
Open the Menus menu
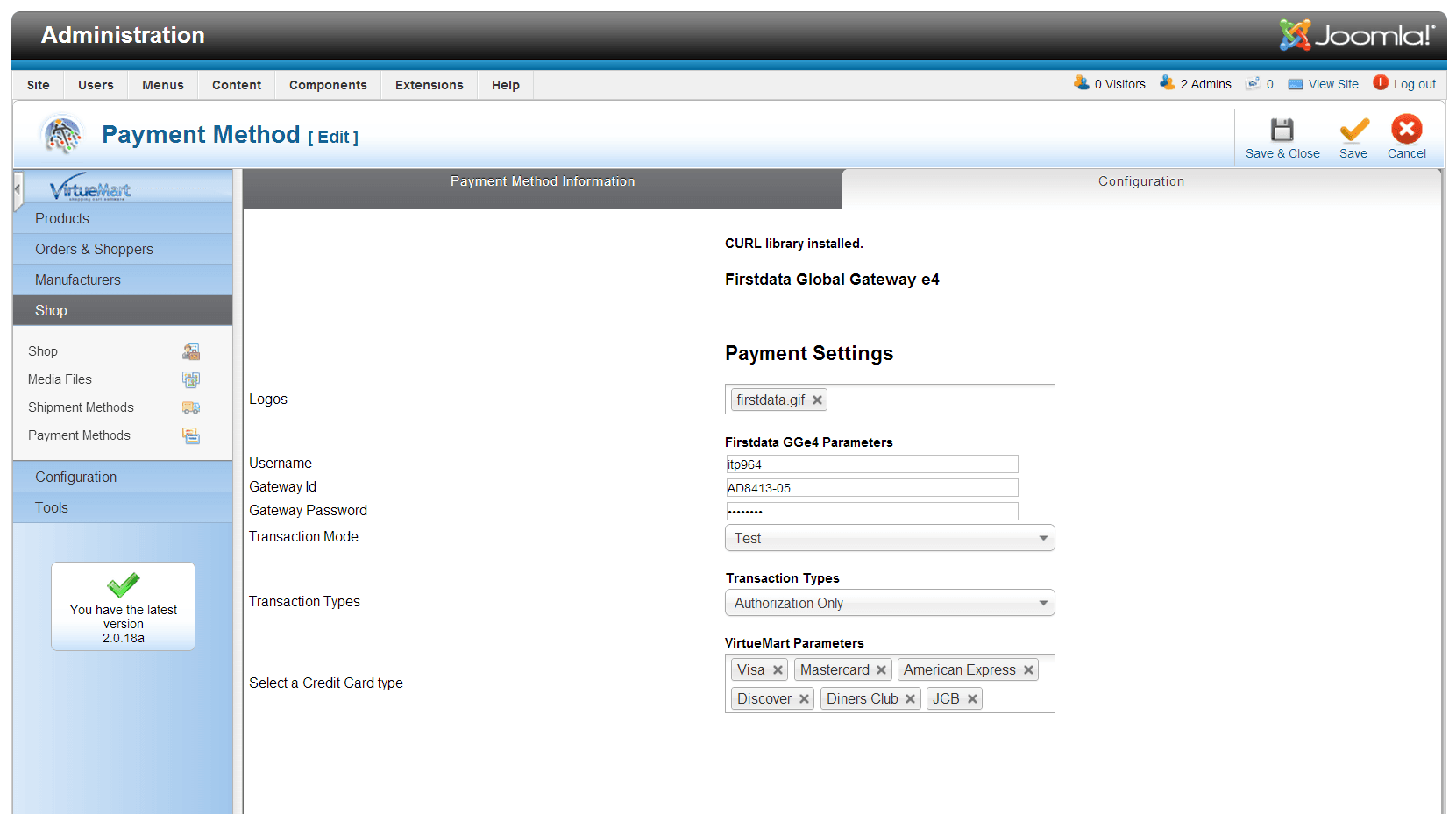click(x=163, y=85)
